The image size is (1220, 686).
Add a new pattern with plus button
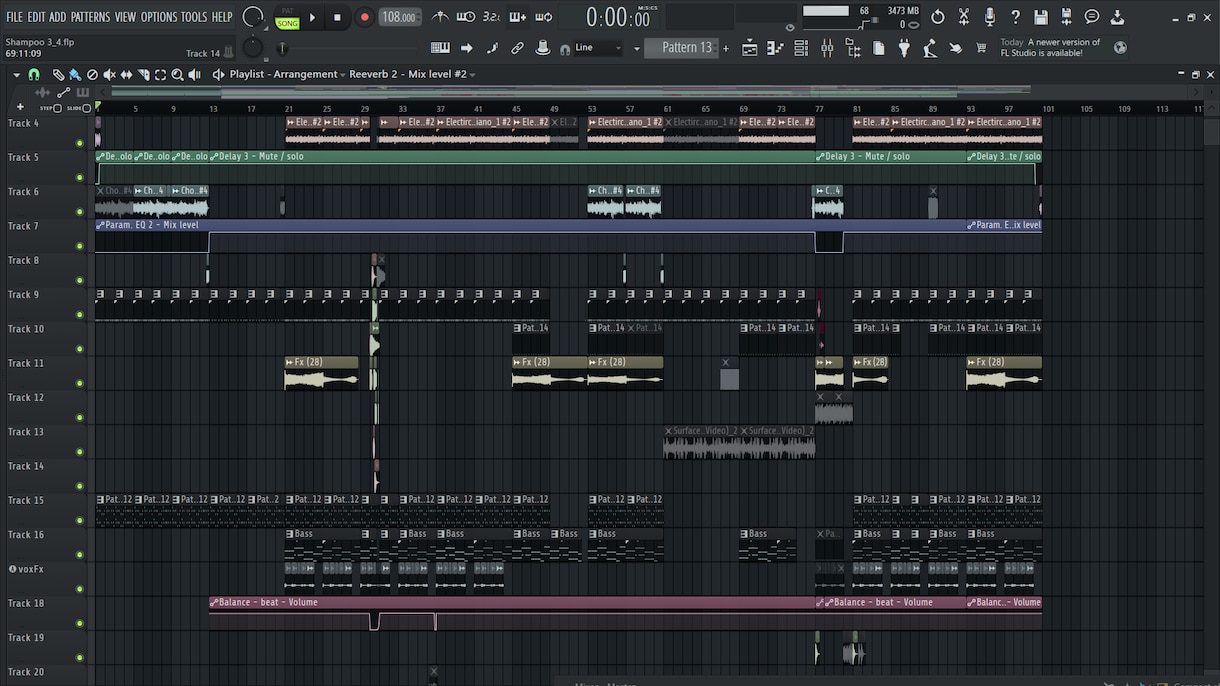(x=726, y=48)
